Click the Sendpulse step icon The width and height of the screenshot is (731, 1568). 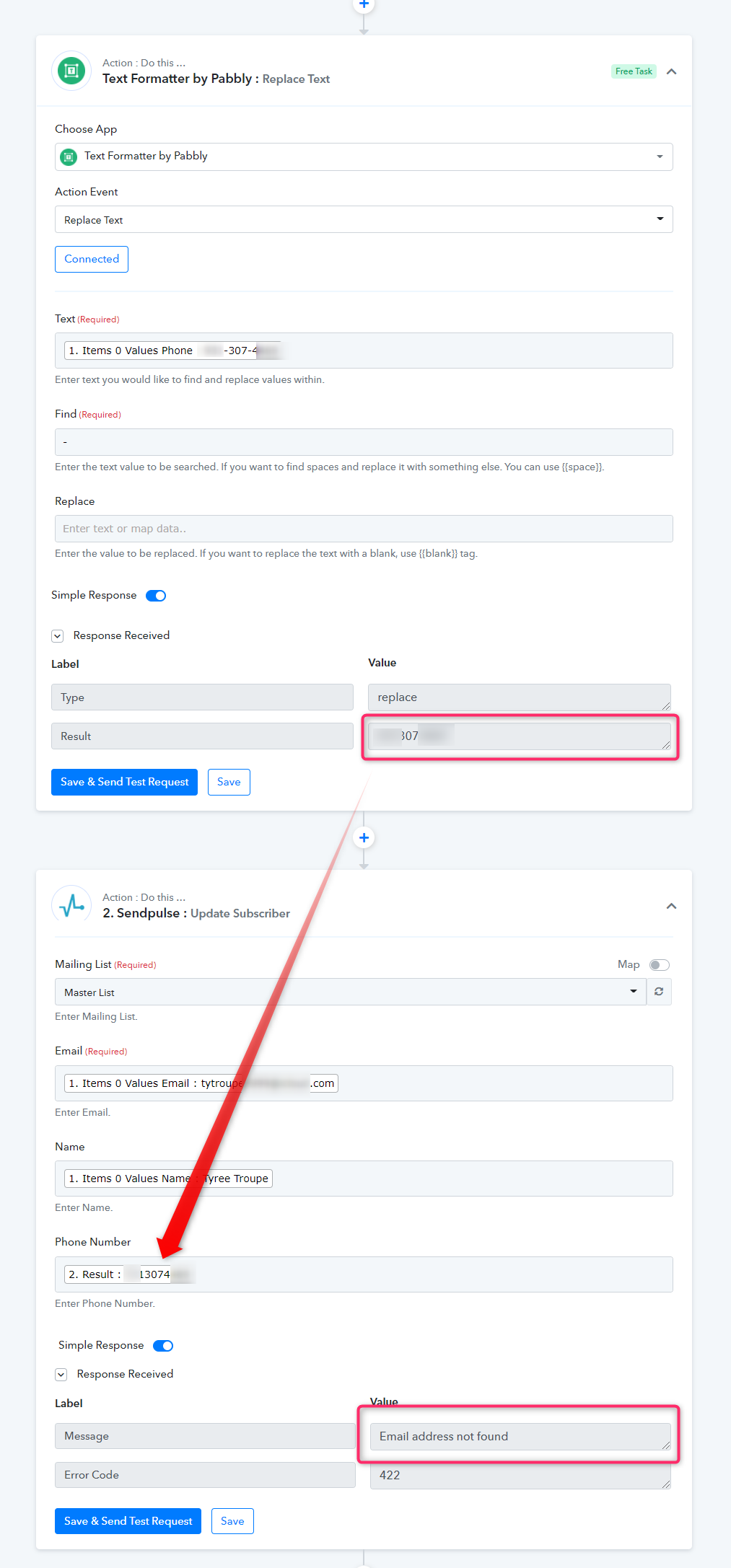tap(71, 904)
